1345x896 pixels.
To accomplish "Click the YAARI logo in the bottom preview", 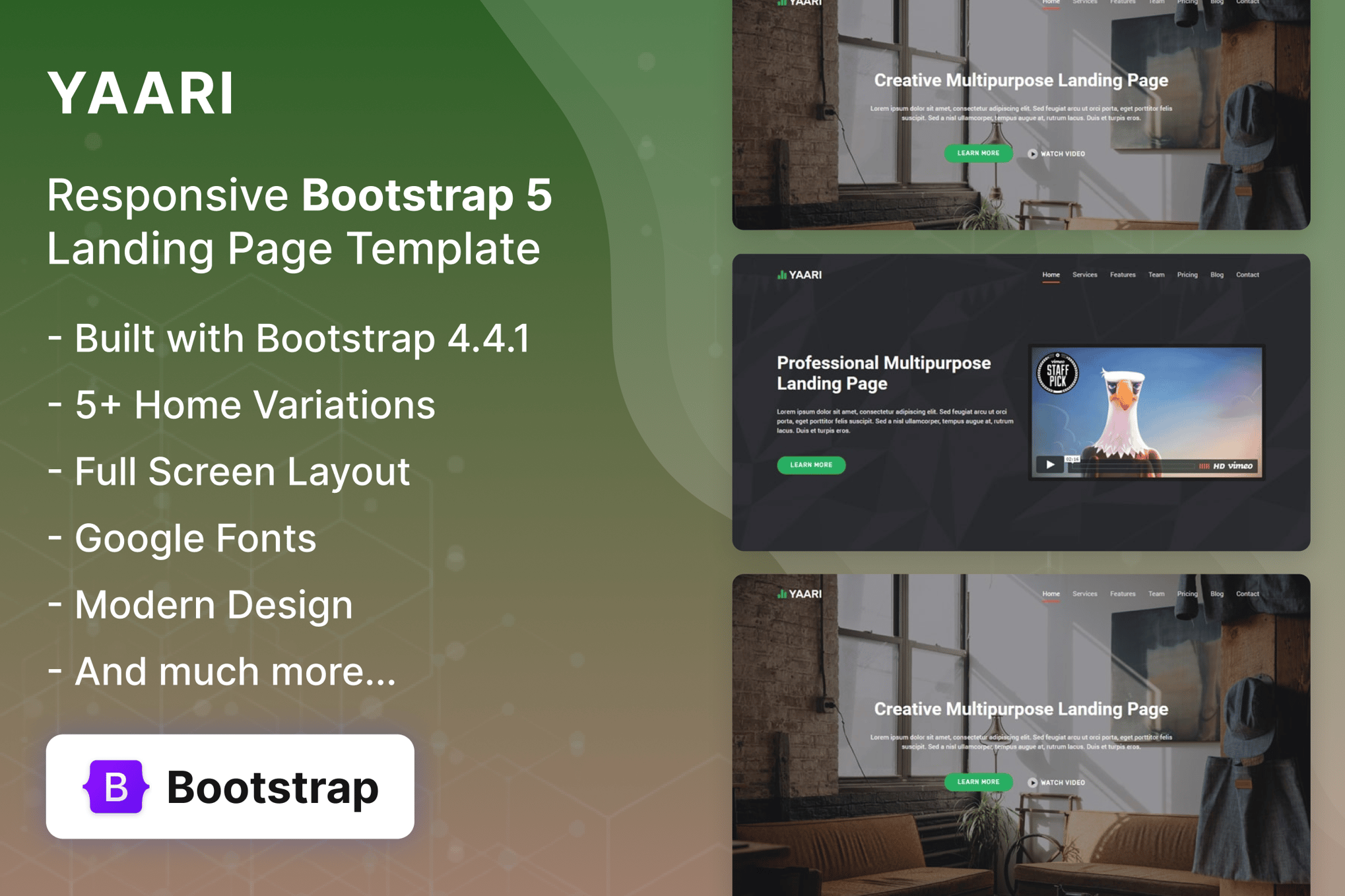I will click(799, 594).
